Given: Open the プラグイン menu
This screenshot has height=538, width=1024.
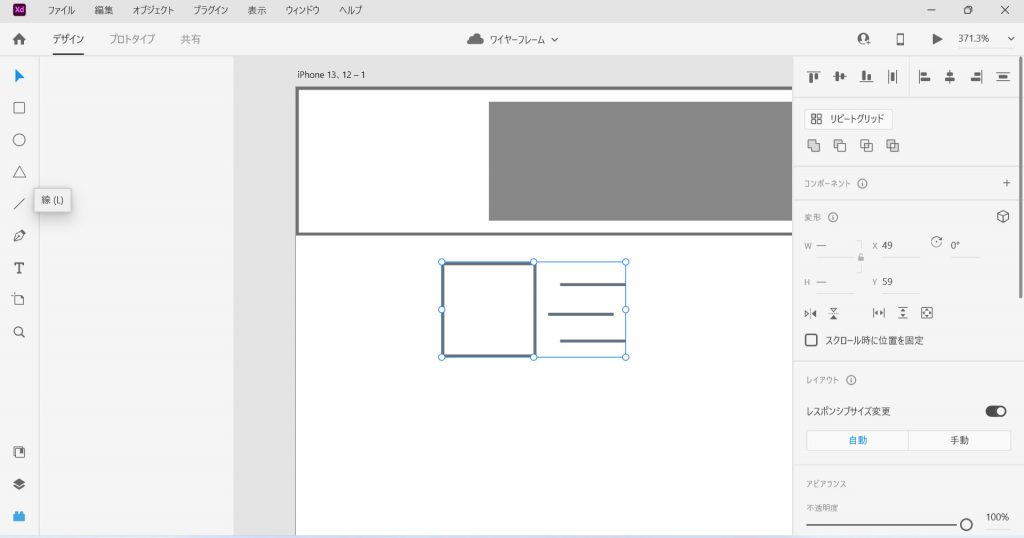Looking at the screenshot, I should 210,10.
